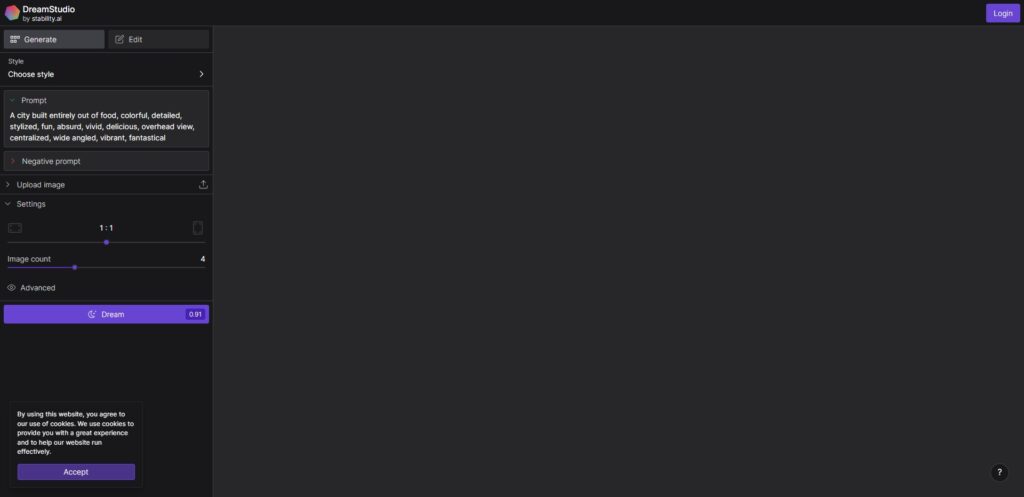
Task: Collapse the Settings section
Action: point(106,204)
